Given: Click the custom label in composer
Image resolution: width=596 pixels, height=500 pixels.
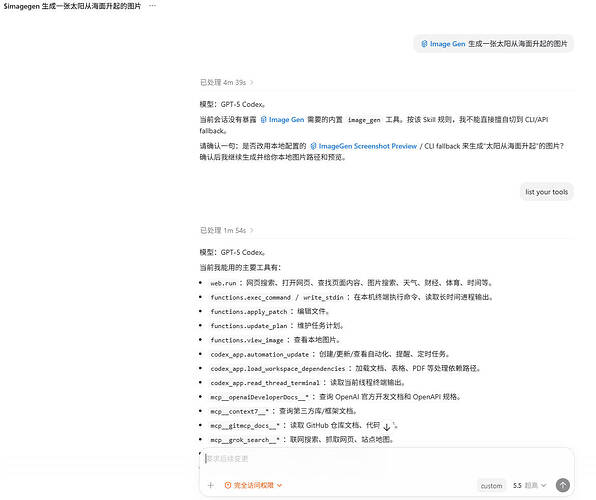Looking at the screenshot, I should (x=491, y=486).
